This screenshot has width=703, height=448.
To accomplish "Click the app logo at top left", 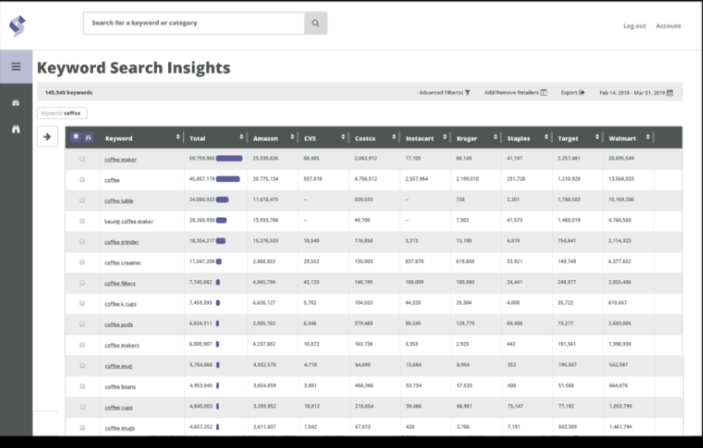I will coord(17,26).
